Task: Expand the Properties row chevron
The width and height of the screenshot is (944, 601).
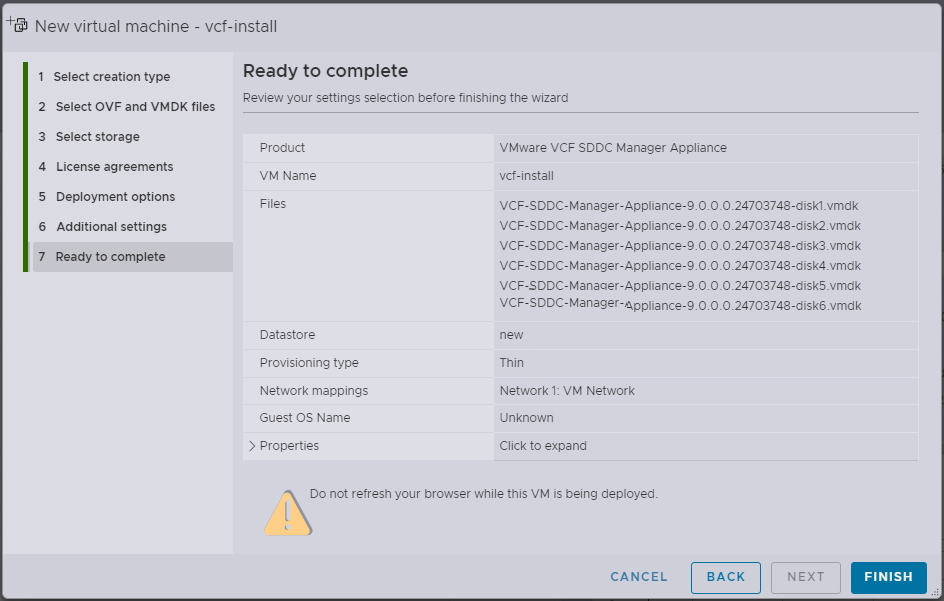Action: click(252, 446)
